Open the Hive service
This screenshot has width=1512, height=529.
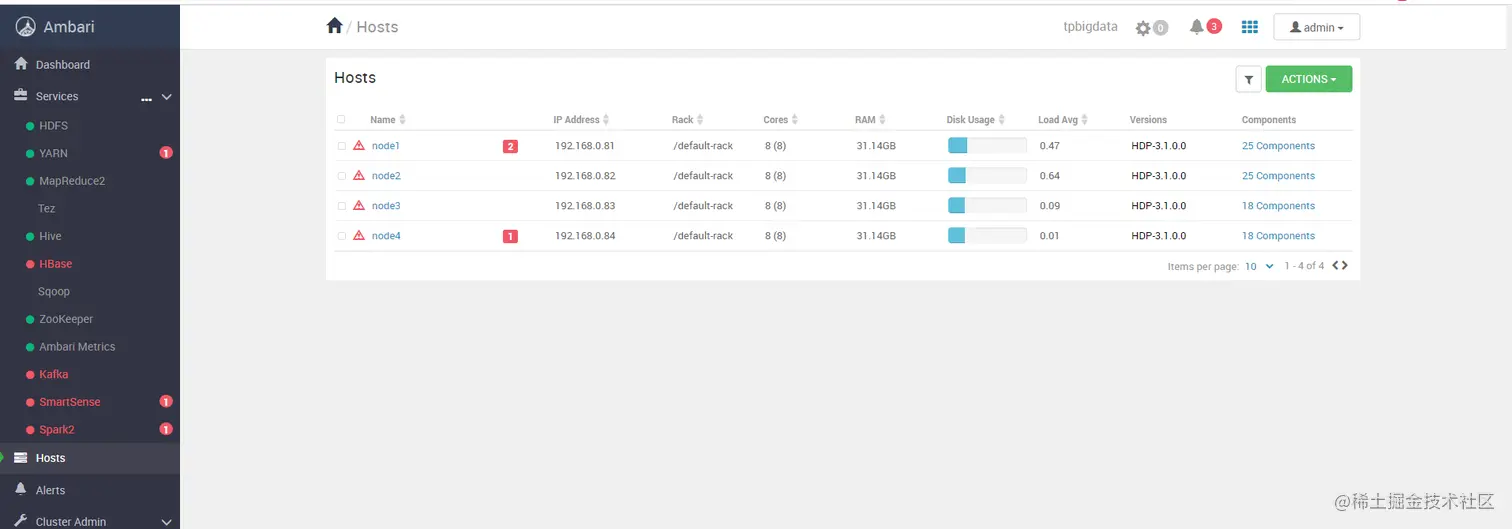pos(50,236)
